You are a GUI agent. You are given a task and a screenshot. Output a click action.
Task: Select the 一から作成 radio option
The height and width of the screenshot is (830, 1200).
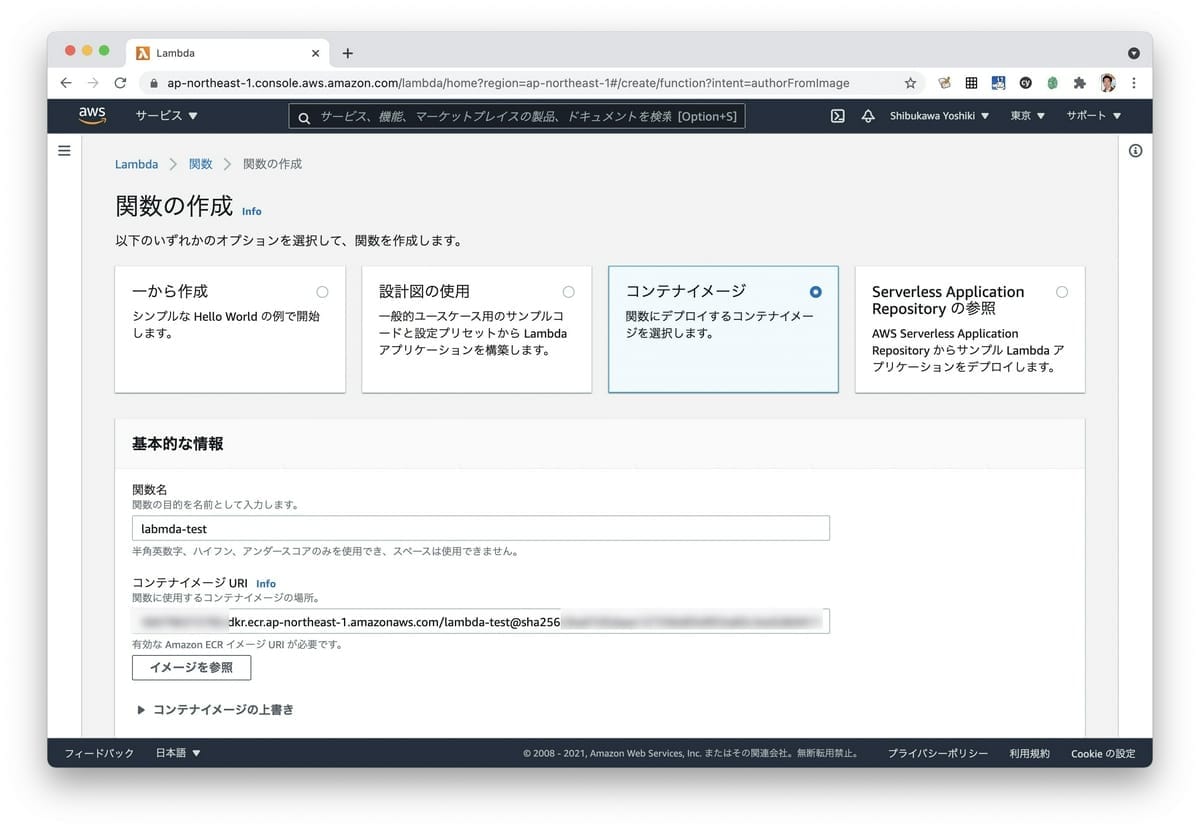322,292
